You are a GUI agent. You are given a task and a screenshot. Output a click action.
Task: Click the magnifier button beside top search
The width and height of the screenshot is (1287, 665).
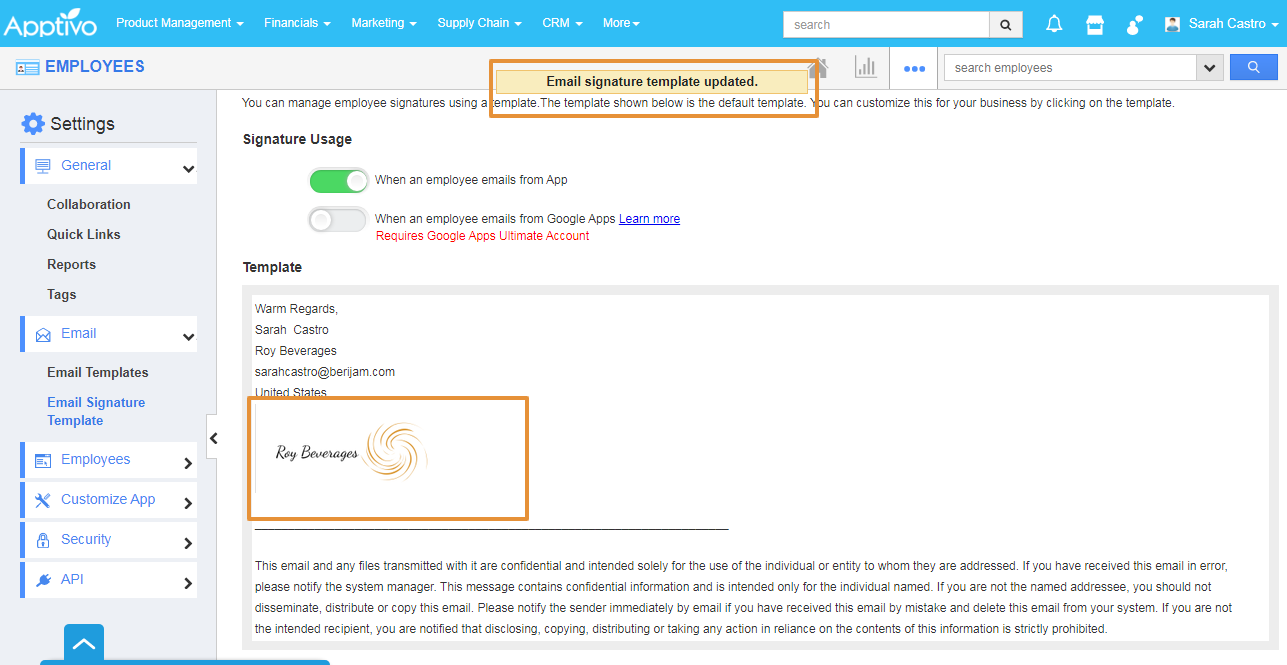coord(1006,25)
